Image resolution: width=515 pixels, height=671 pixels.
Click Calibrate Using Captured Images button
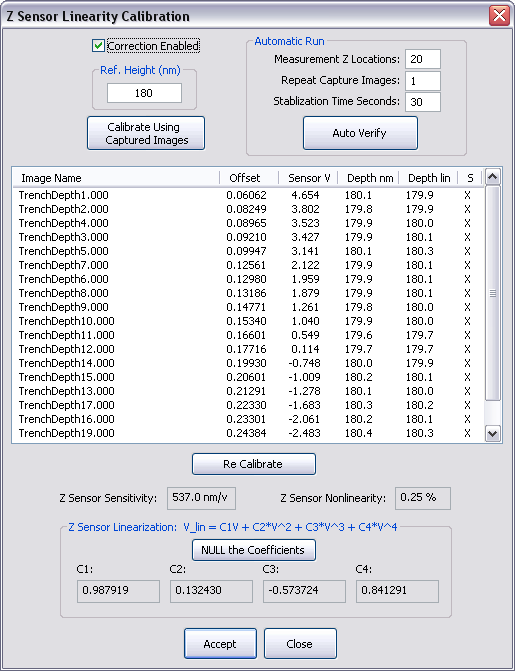146,134
